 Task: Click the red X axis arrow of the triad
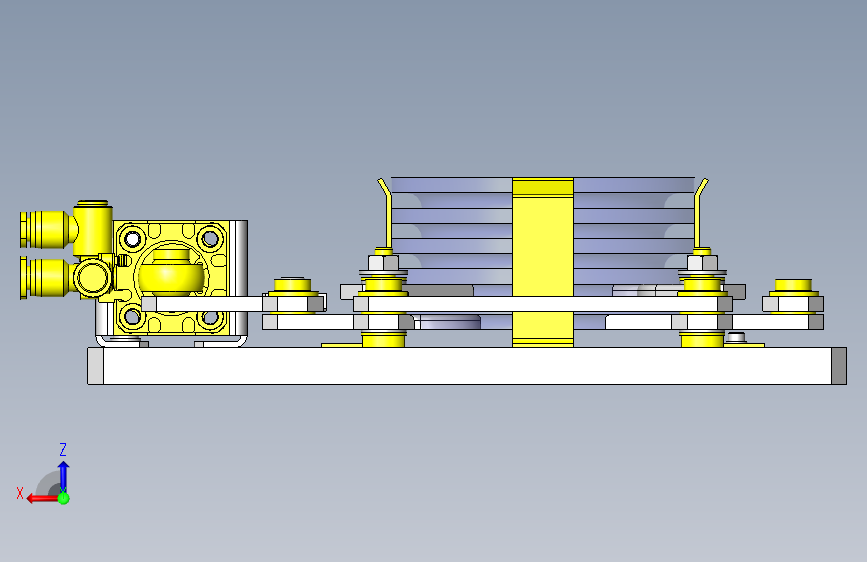[x=41, y=498]
